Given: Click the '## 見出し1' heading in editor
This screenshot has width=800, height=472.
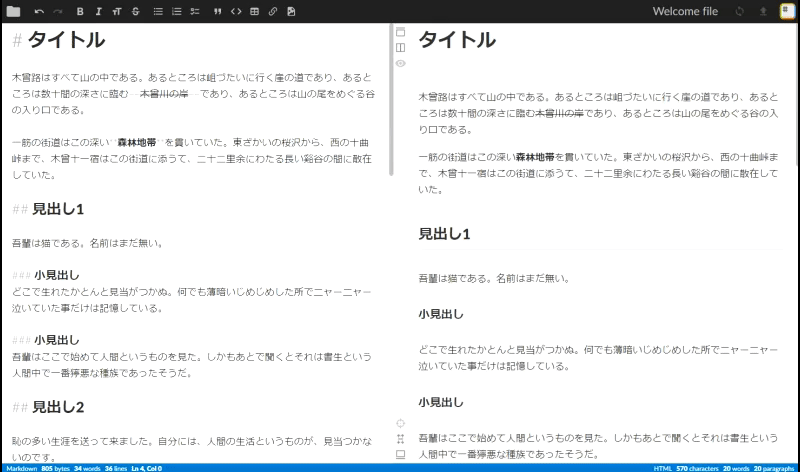Looking at the screenshot, I should click(x=48, y=209).
